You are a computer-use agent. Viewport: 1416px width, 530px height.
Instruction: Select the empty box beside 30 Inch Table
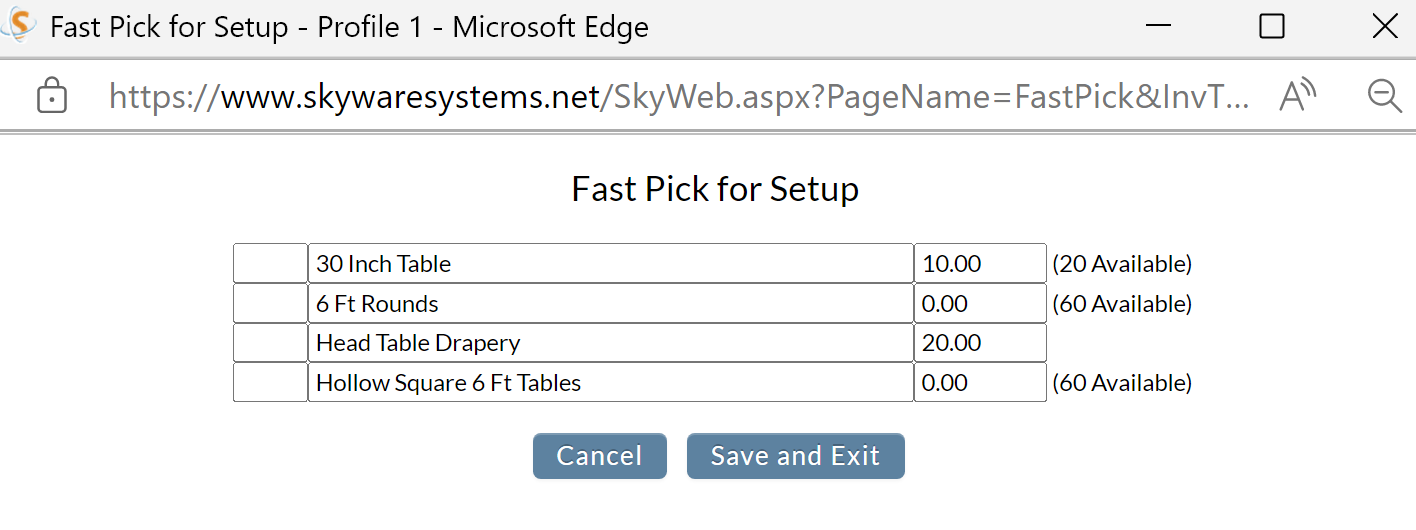click(270, 264)
